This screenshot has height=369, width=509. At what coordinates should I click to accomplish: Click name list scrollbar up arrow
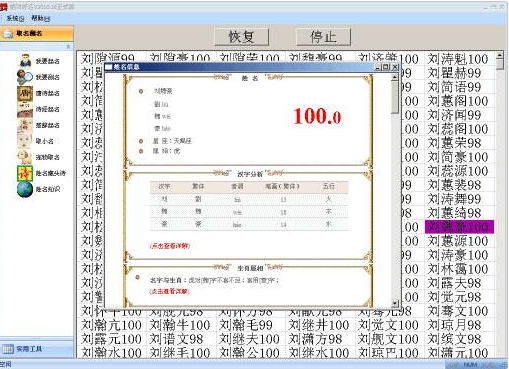[x=500, y=55]
